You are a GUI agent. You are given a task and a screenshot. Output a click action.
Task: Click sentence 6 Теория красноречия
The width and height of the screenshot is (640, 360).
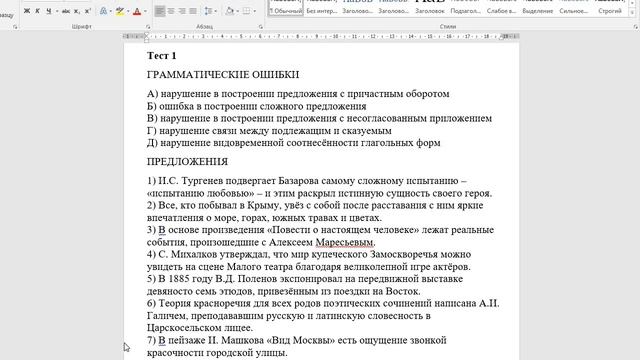[323, 316]
